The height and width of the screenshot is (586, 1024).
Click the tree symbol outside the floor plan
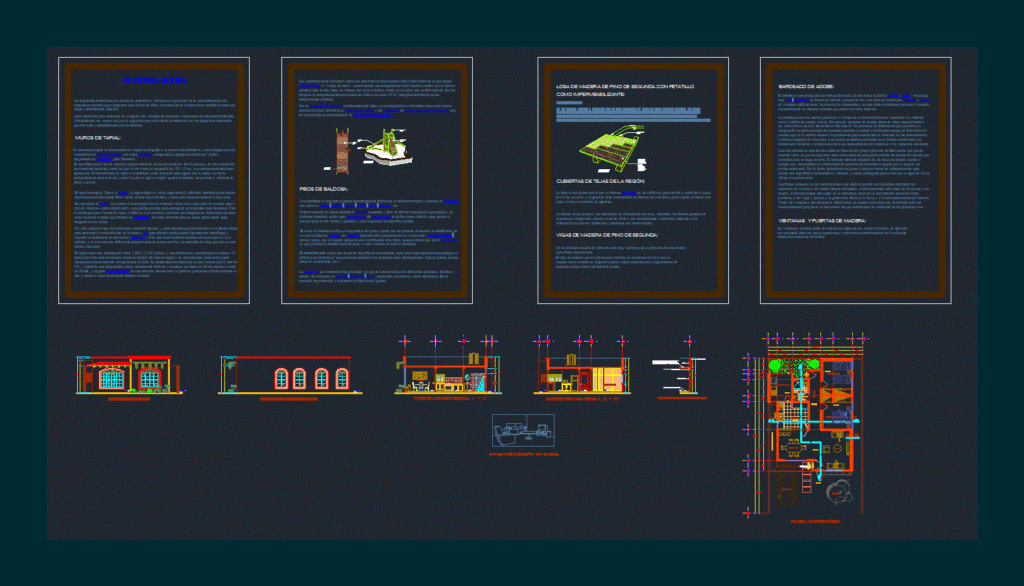(x=838, y=491)
